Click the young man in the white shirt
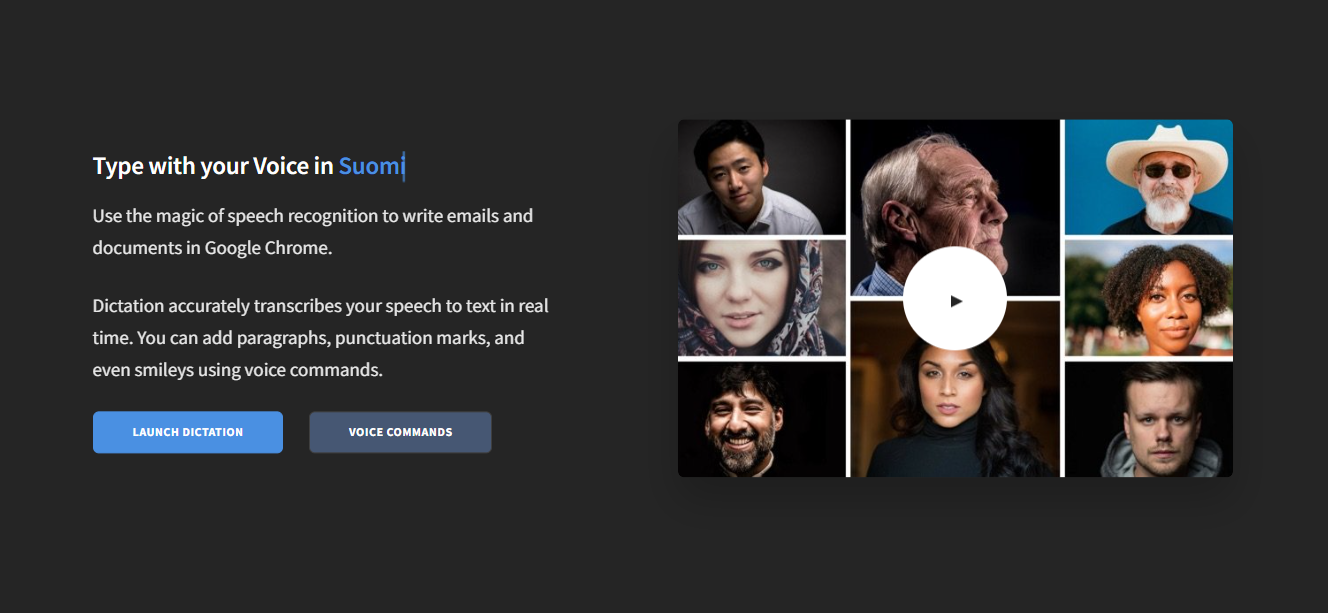The width and height of the screenshot is (1328, 613). point(762,177)
